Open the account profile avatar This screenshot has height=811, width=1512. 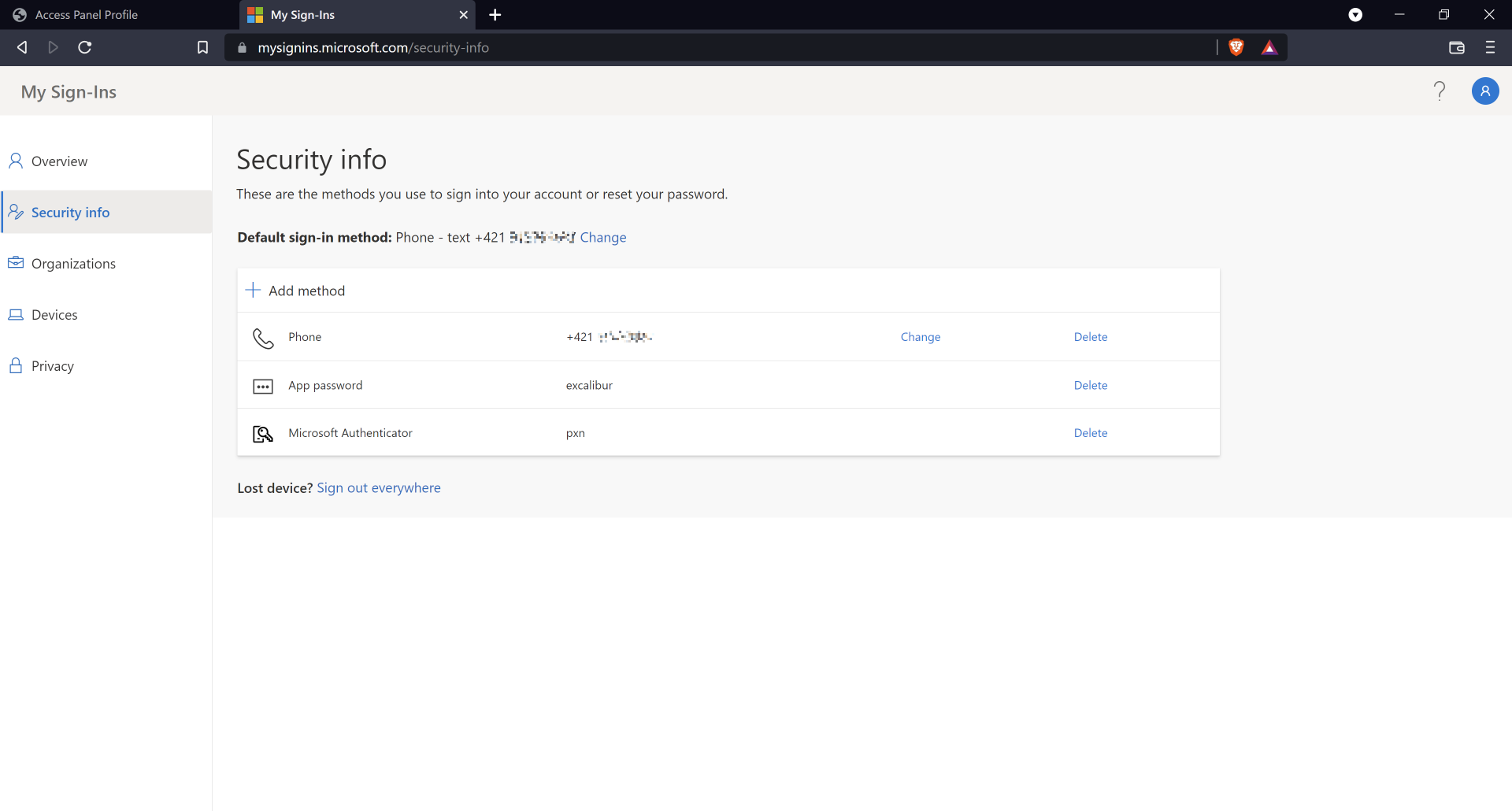[x=1484, y=91]
